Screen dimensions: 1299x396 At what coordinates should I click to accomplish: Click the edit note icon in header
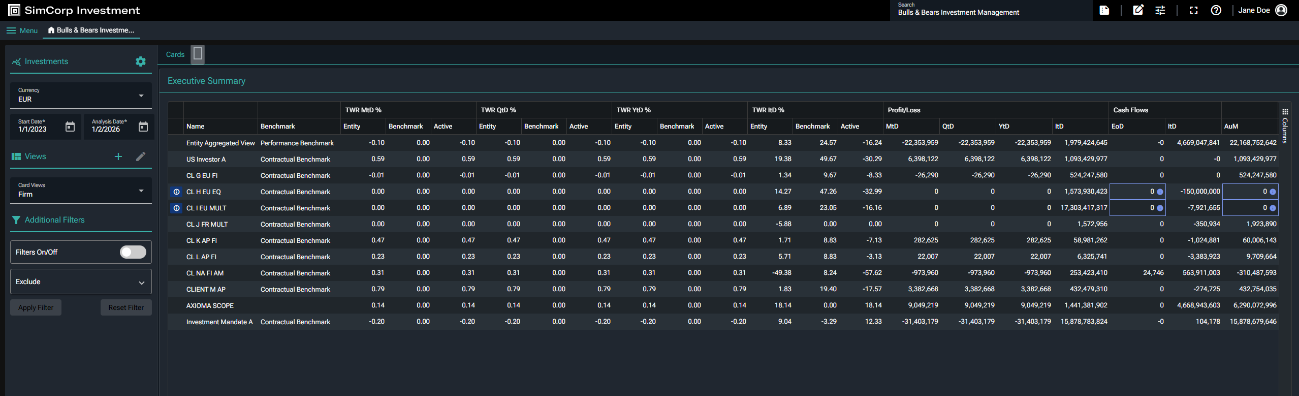(1138, 10)
